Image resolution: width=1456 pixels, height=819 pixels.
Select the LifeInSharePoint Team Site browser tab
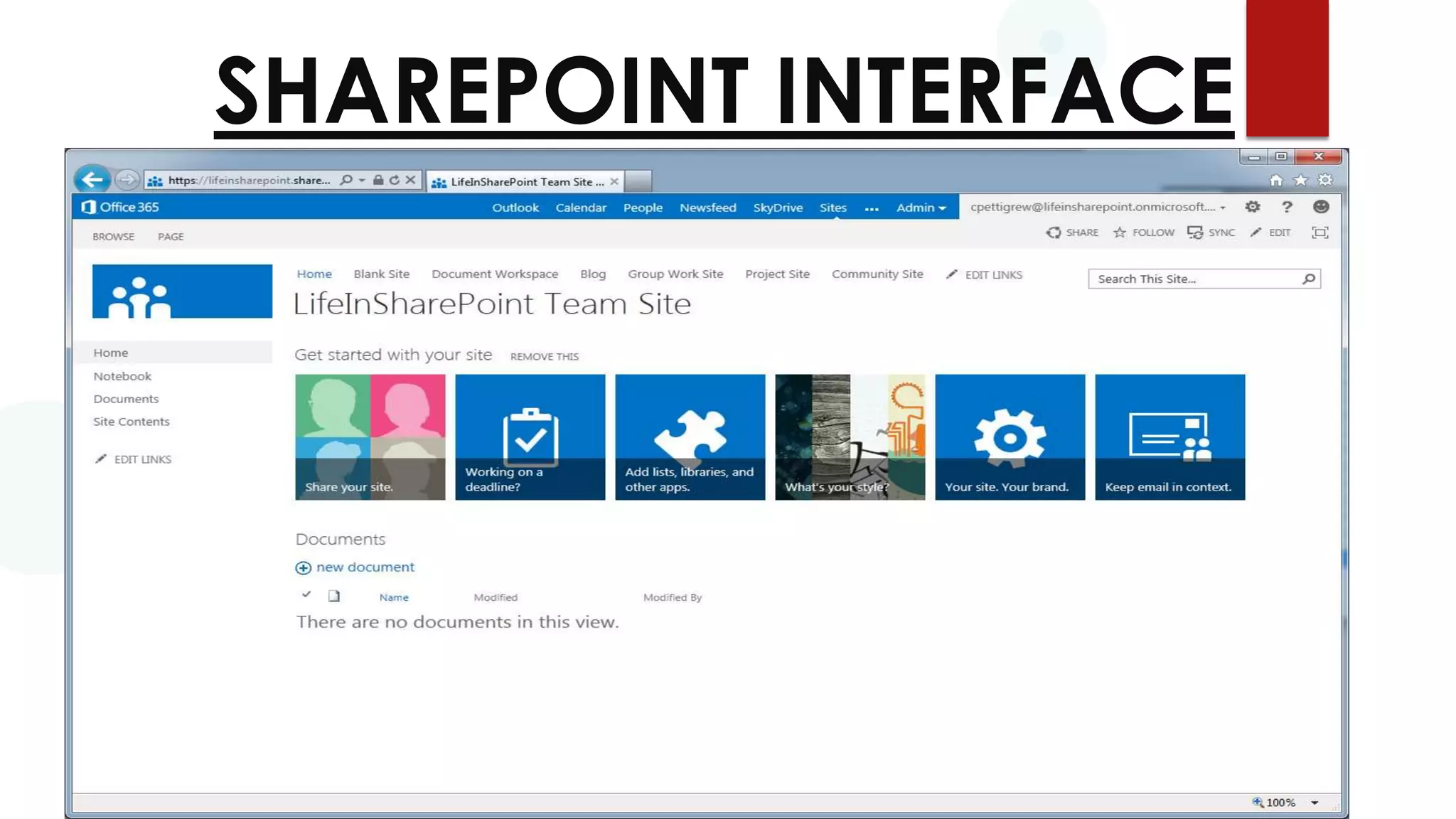coord(526,181)
